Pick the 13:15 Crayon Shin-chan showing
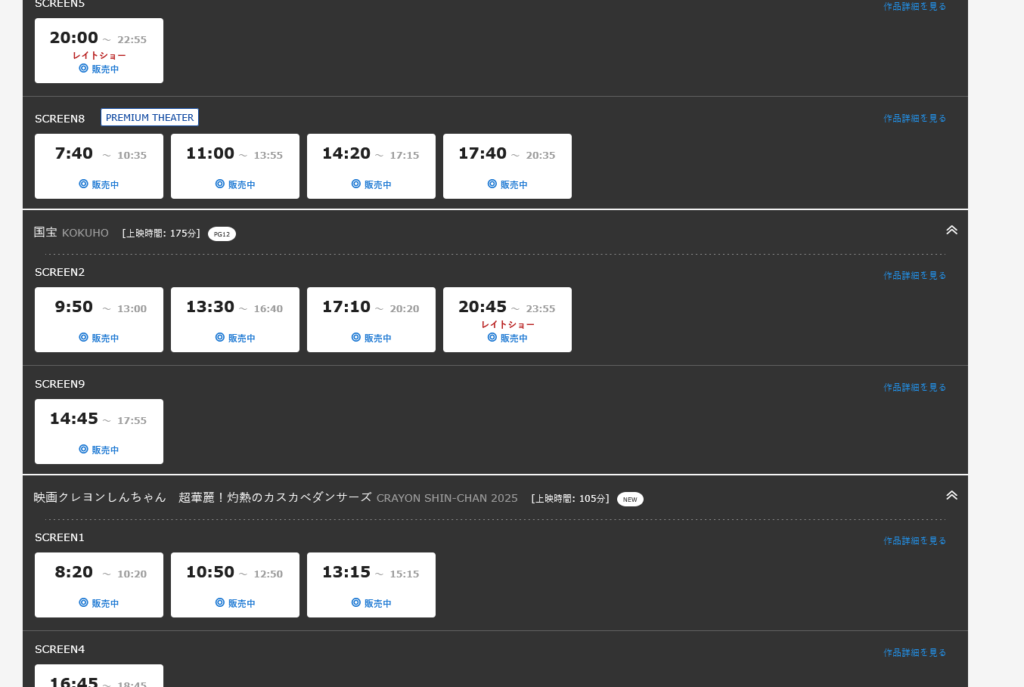This screenshot has height=687, width=1024. [x=371, y=584]
